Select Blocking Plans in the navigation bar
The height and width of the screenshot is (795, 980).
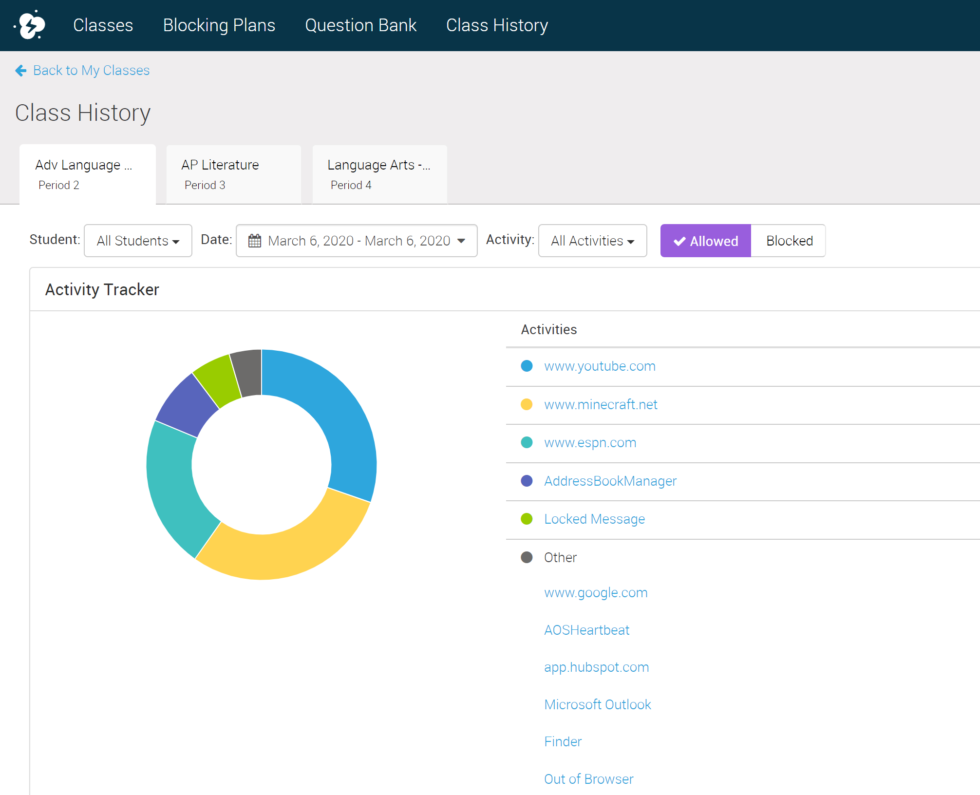pyautogui.click(x=219, y=25)
